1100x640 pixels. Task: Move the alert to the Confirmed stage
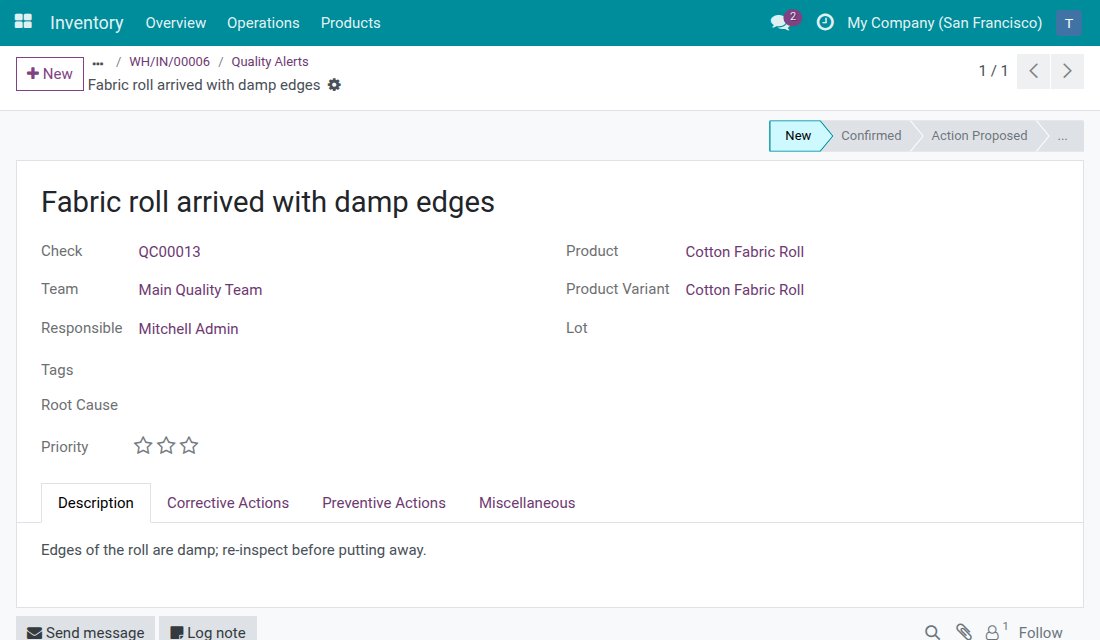(x=871, y=136)
